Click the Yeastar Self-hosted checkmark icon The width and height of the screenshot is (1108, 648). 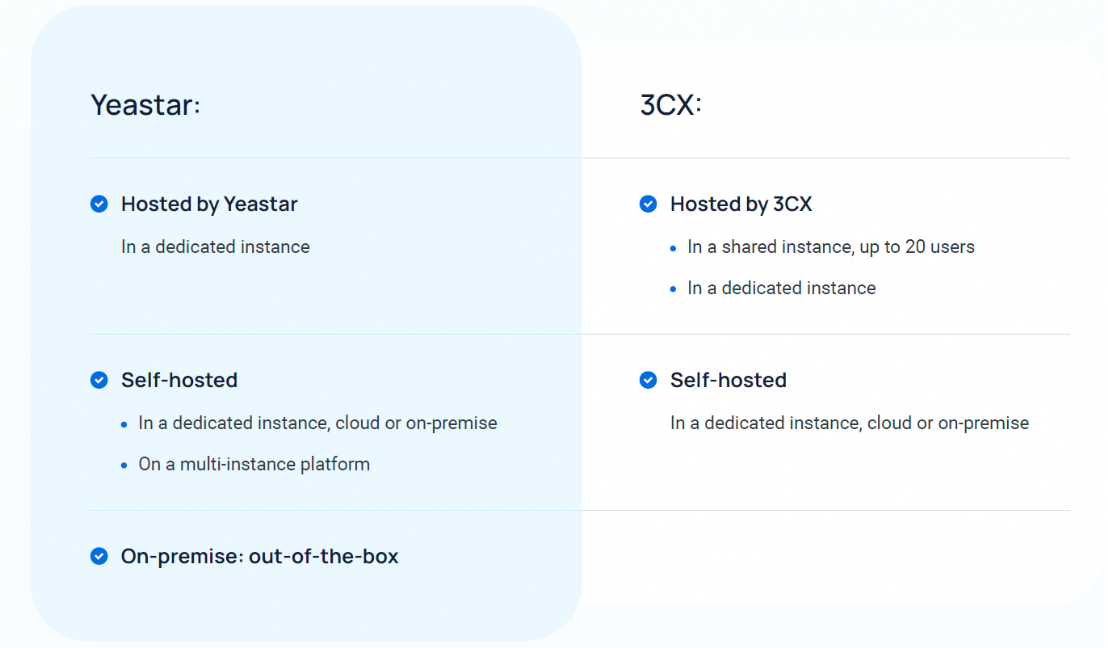click(99, 380)
